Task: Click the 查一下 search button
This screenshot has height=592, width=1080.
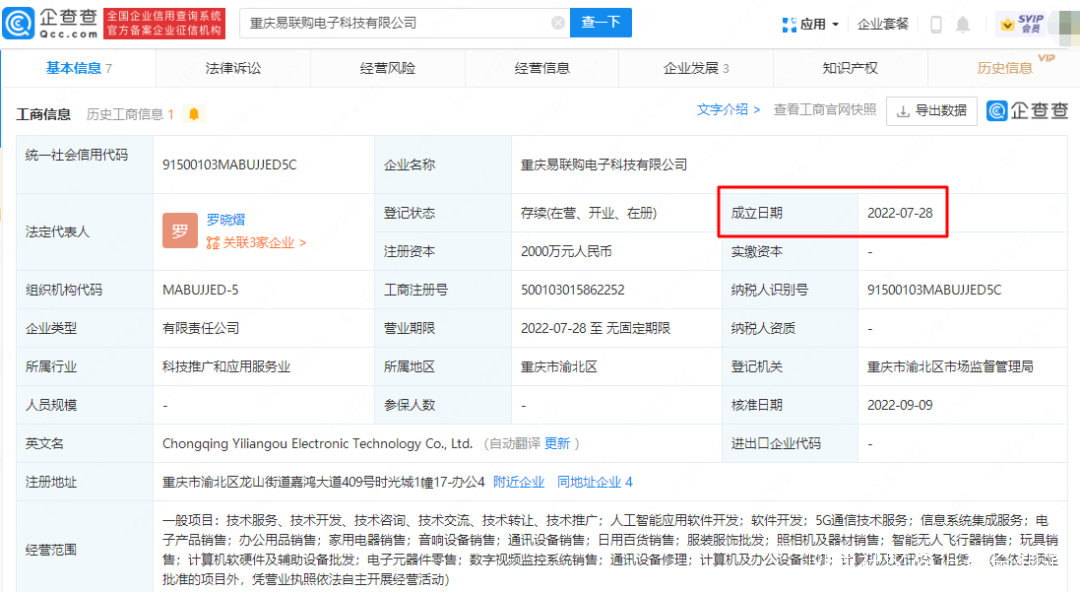Action: [601, 23]
